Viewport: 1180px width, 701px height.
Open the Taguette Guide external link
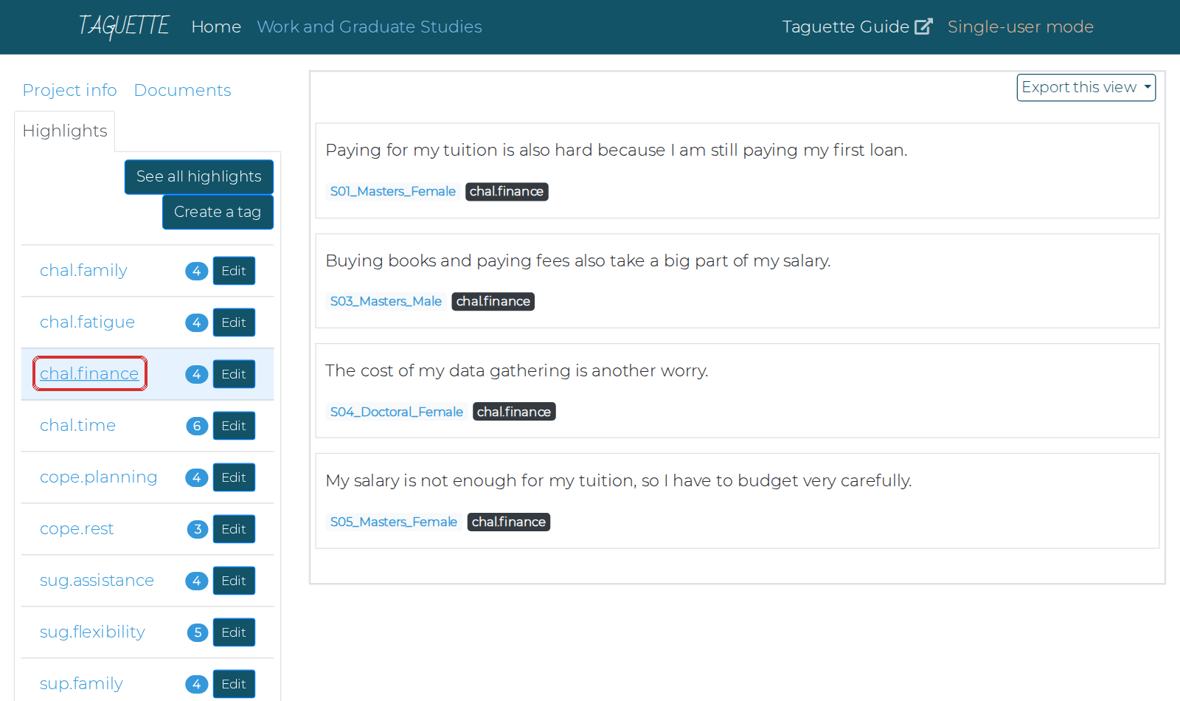[x=856, y=26]
